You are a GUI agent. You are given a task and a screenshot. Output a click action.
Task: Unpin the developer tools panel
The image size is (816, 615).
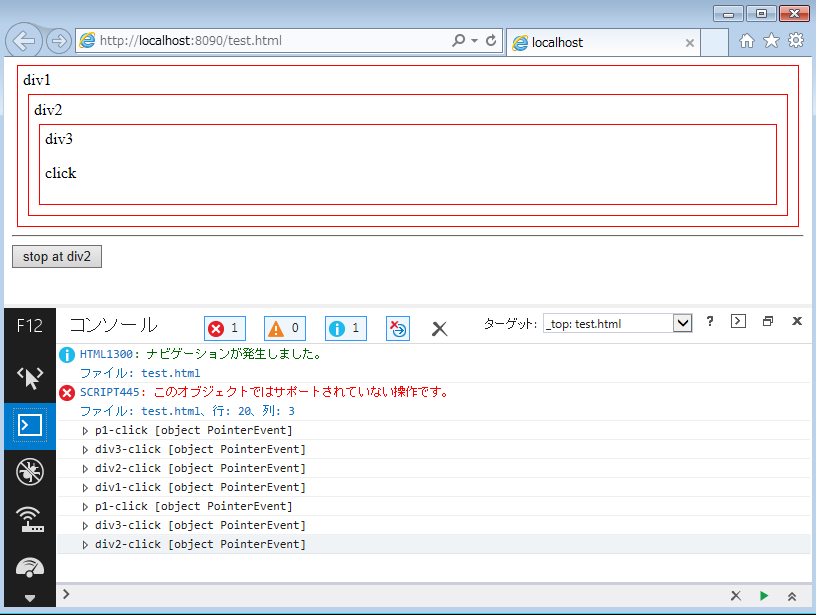click(x=768, y=321)
